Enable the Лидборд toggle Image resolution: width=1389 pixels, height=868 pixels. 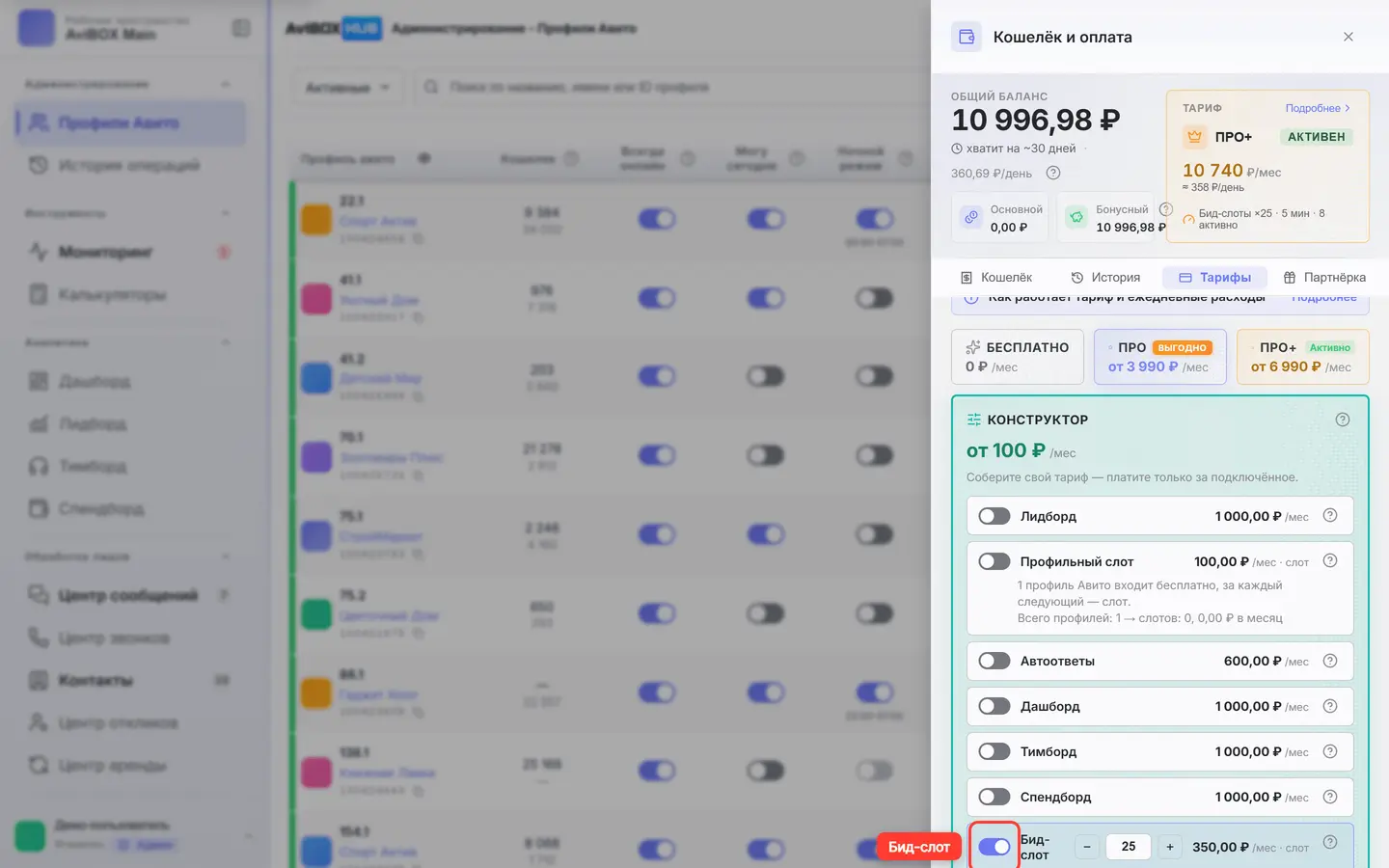click(x=994, y=516)
